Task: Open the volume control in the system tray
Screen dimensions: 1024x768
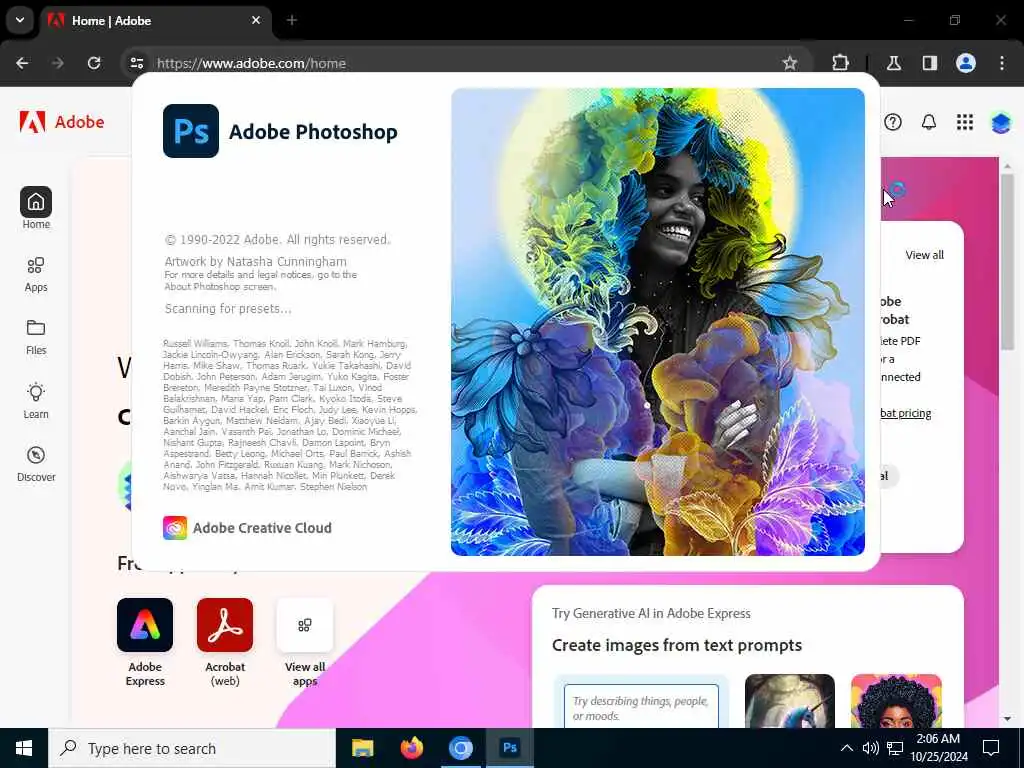Action: [870, 748]
